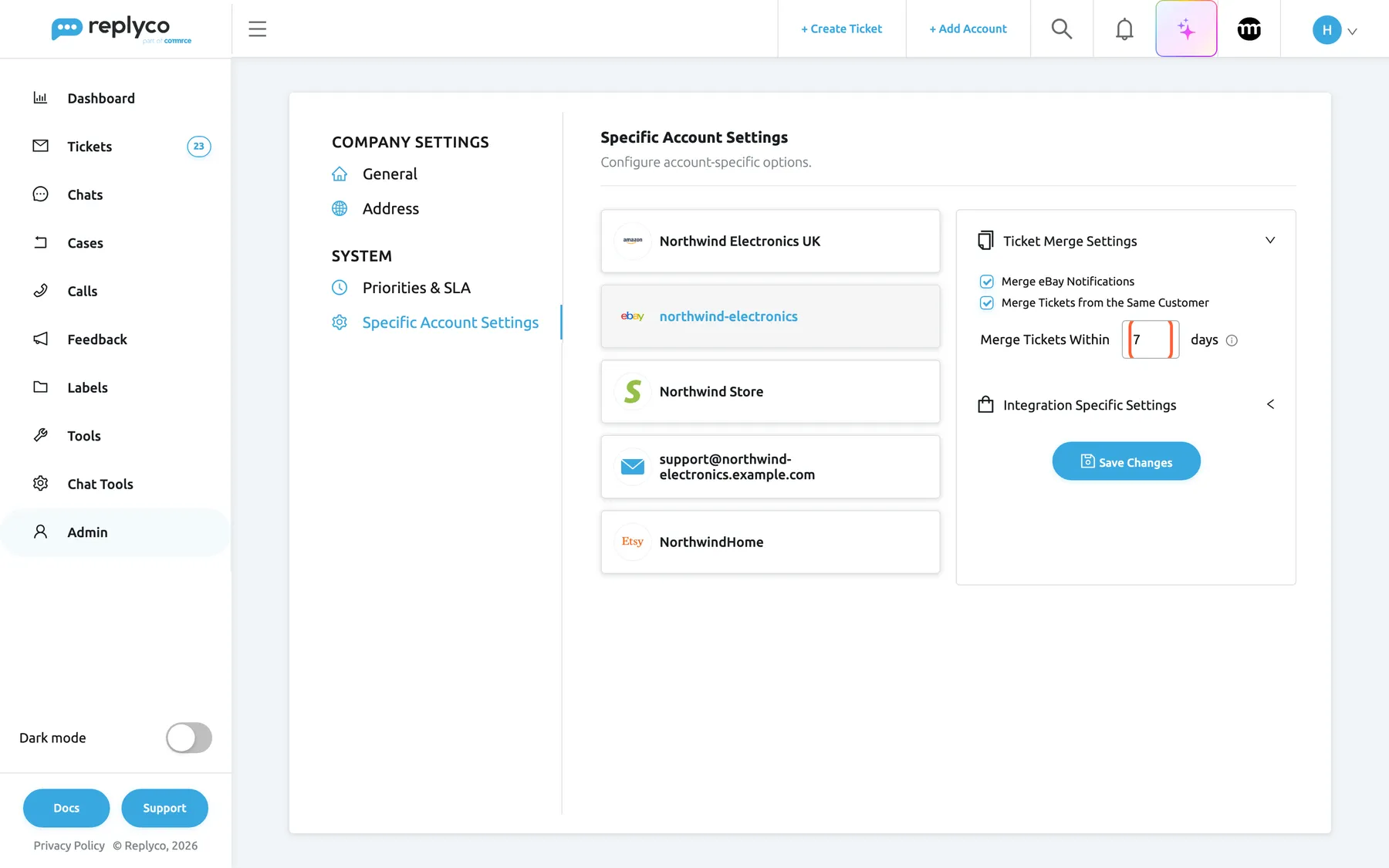The height and width of the screenshot is (868, 1389).
Task: Enable the Dark mode switch
Action: 189,738
